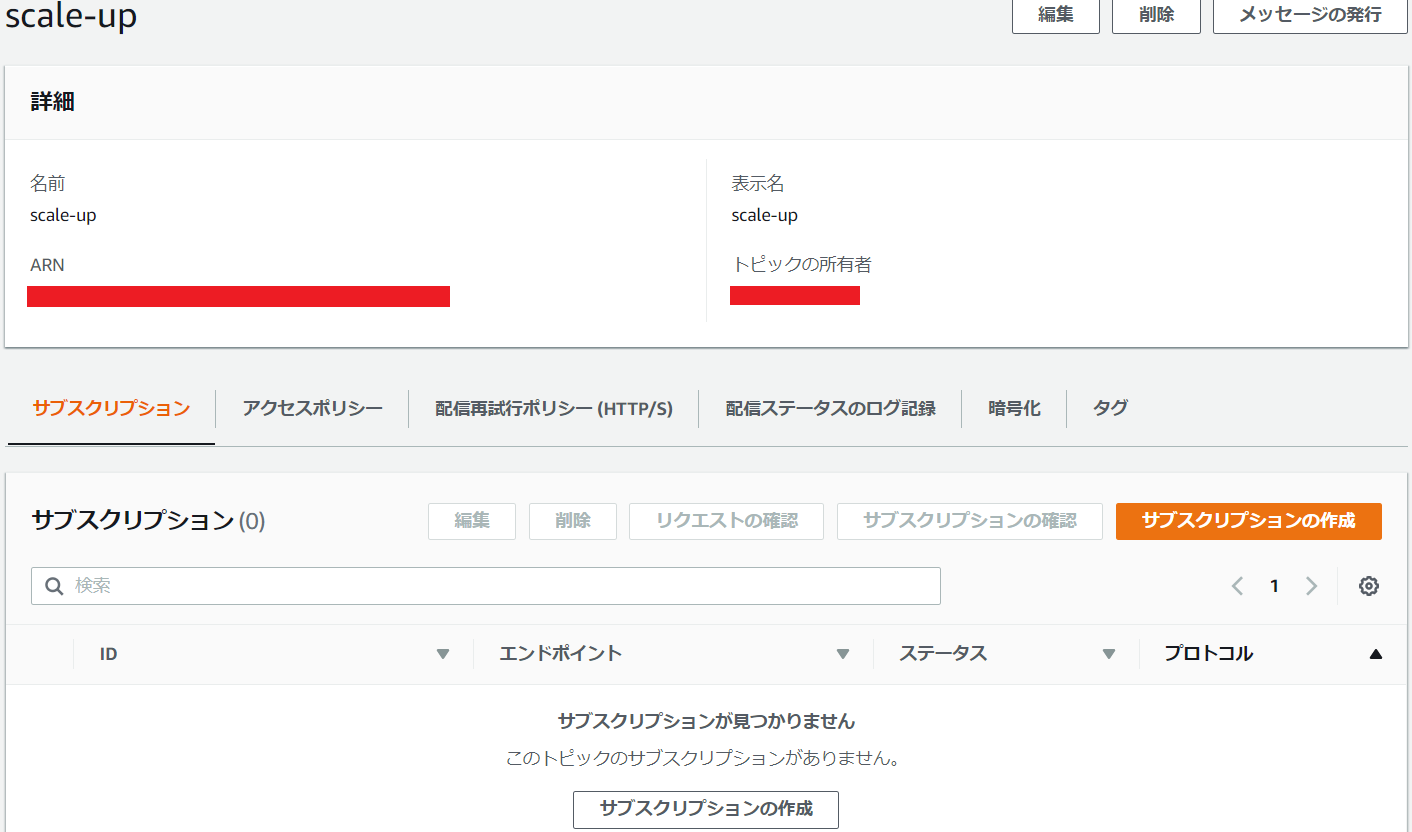Viewport: 1412px width, 832px height.
Task: Click the next page chevron arrow
Action: pyautogui.click(x=1311, y=586)
